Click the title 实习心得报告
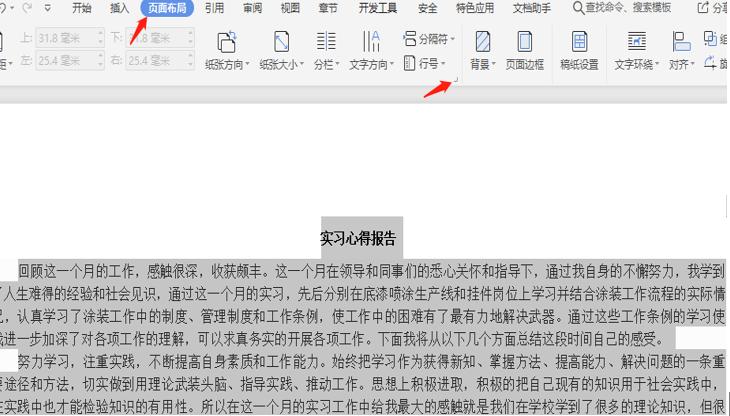This screenshot has height=416, width=730. [x=358, y=238]
